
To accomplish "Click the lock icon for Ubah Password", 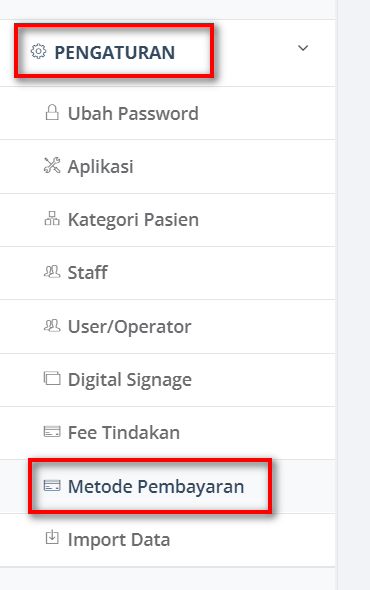I will pyautogui.click(x=52, y=113).
